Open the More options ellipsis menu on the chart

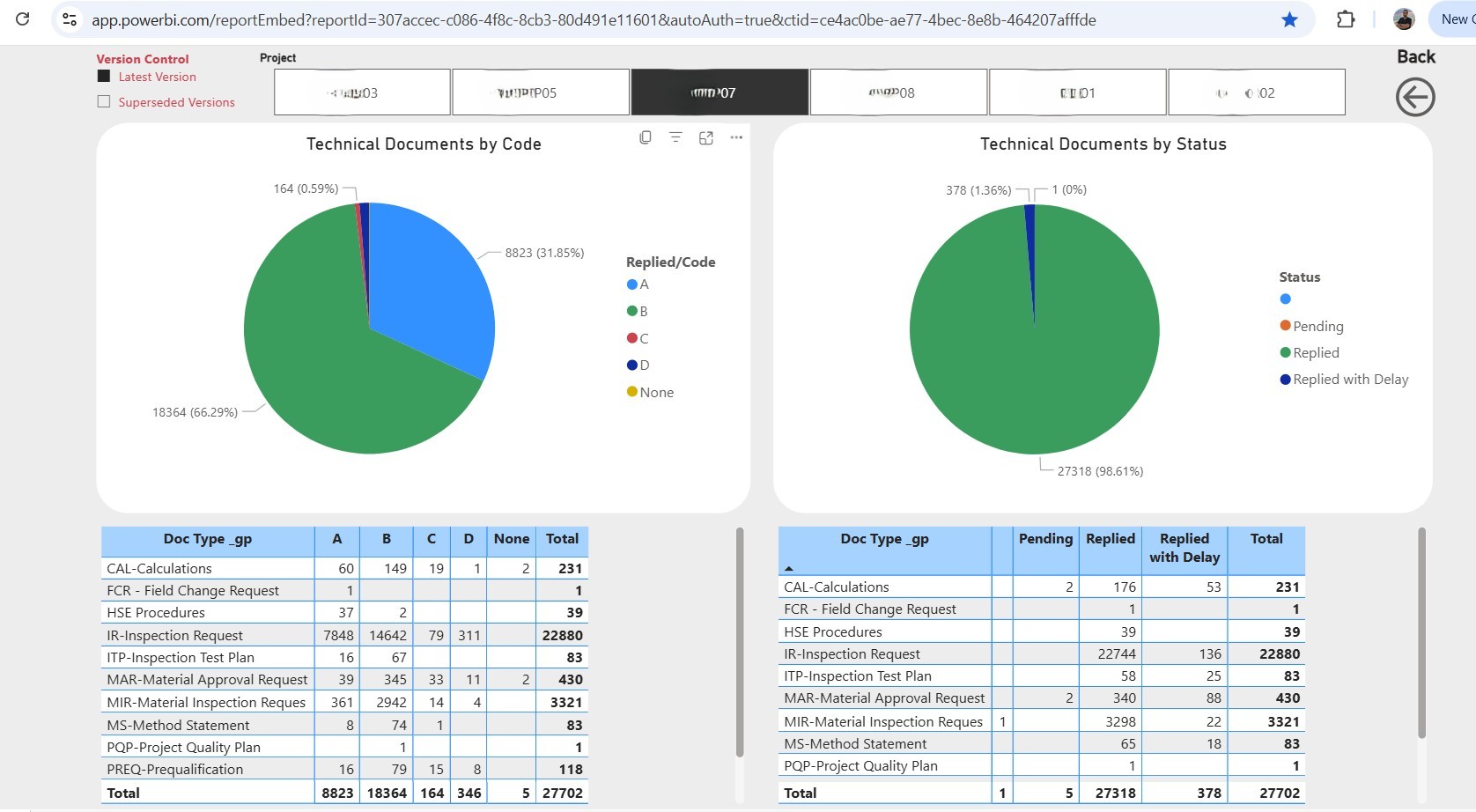pyautogui.click(x=736, y=137)
